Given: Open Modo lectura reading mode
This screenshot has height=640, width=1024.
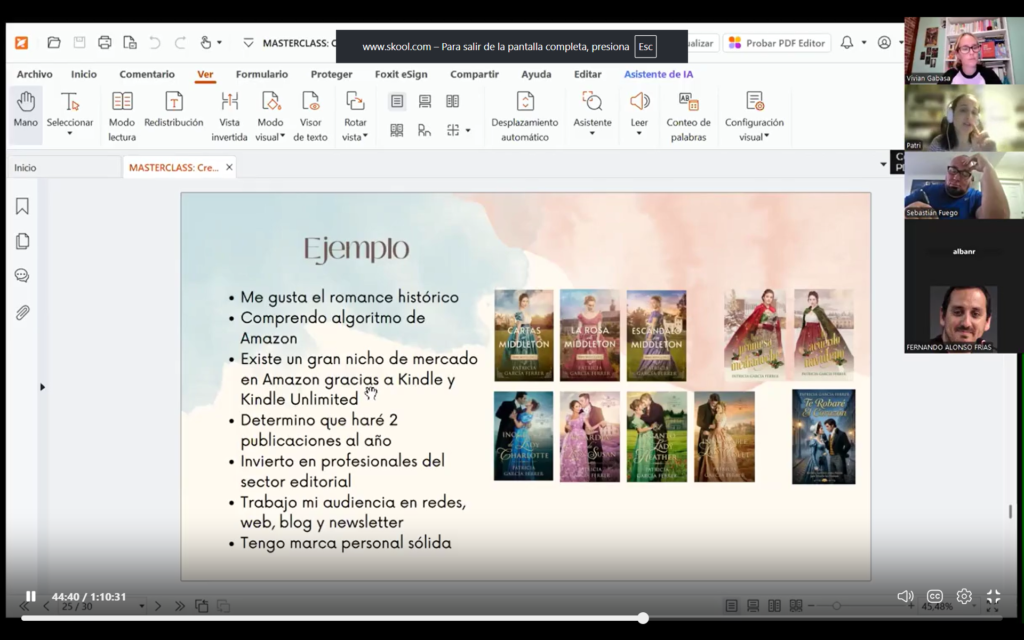Looking at the screenshot, I should [x=121, y=116].
